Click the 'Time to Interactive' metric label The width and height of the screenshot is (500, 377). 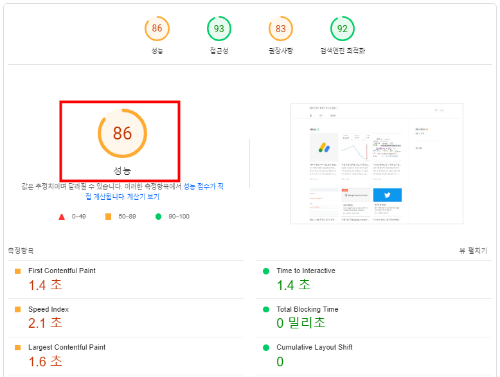(x=306, y=271)
